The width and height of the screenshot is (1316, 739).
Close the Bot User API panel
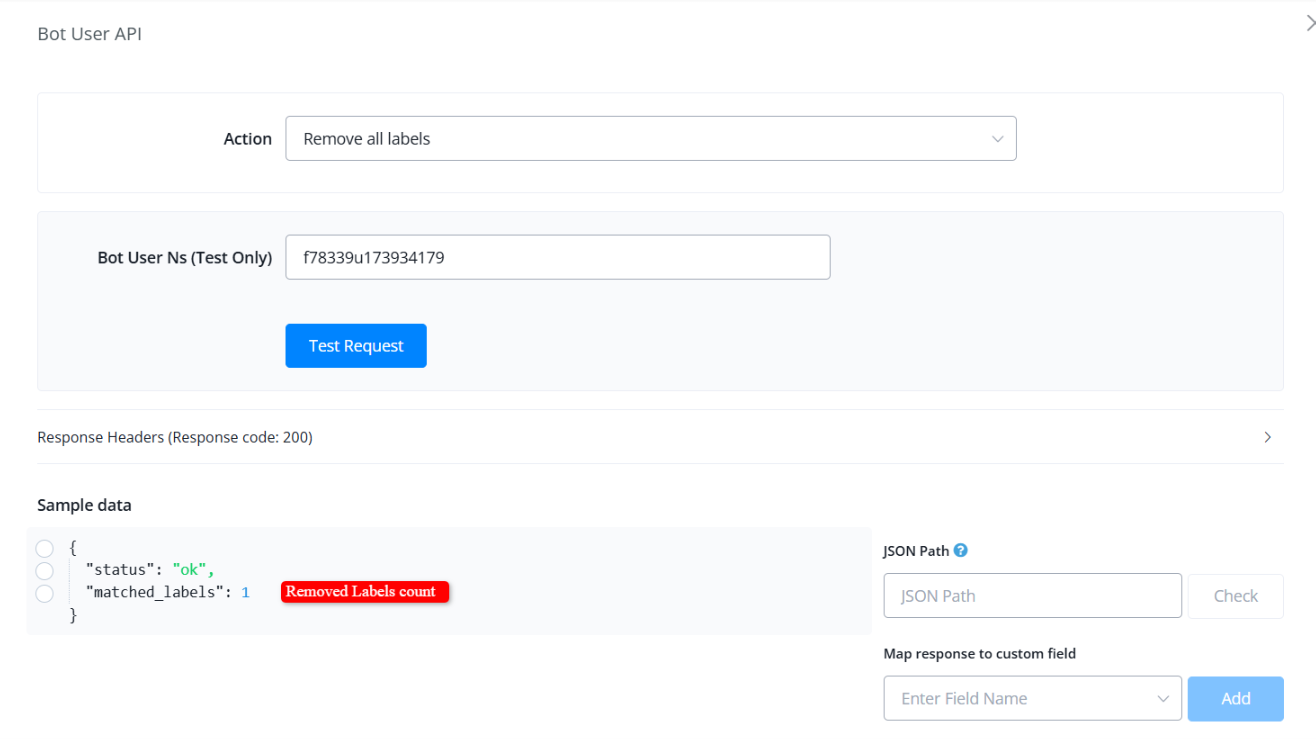tap(1310, 24)
